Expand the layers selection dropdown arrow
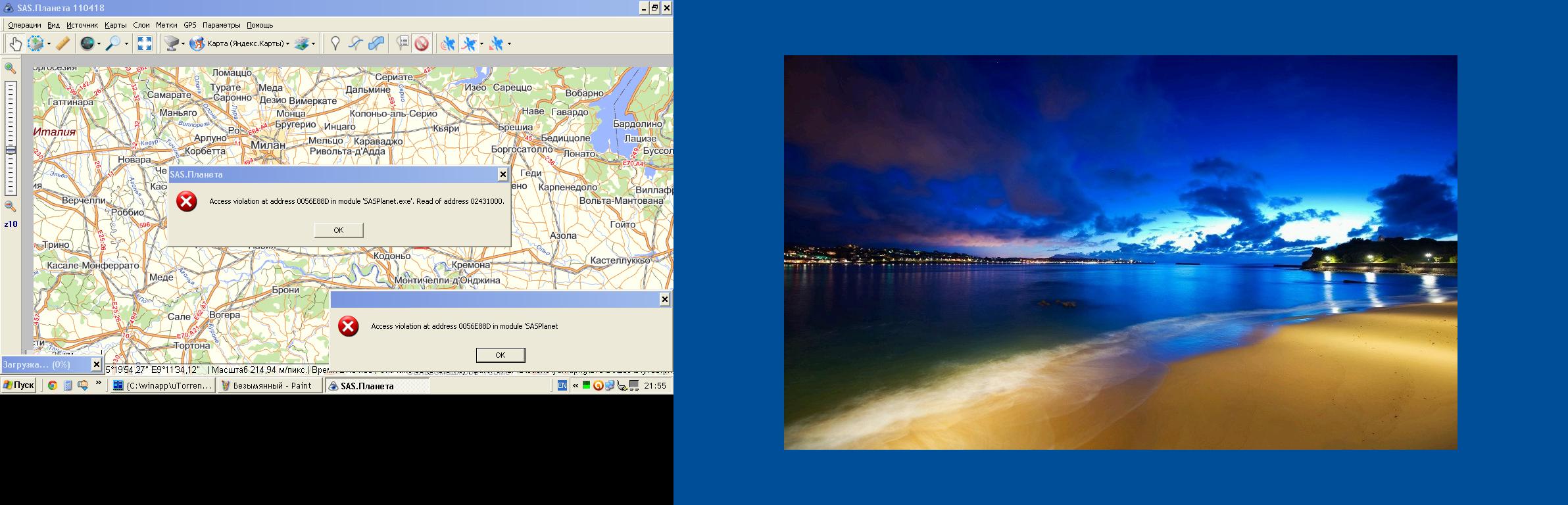 point(313,44)
